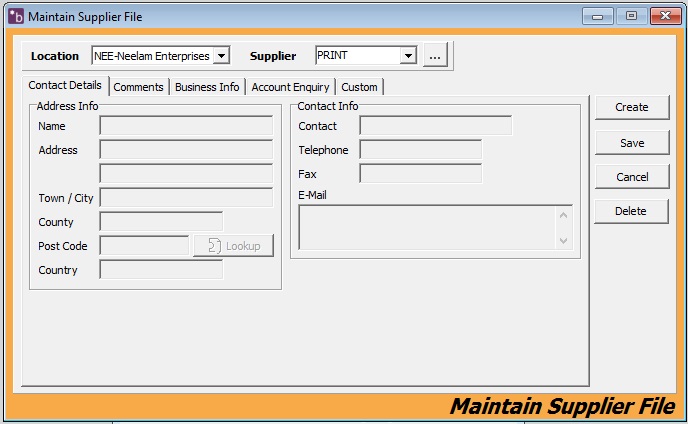Click the E-Mail scrollbar down arrow
688x424 pixels.
[564, 241]
